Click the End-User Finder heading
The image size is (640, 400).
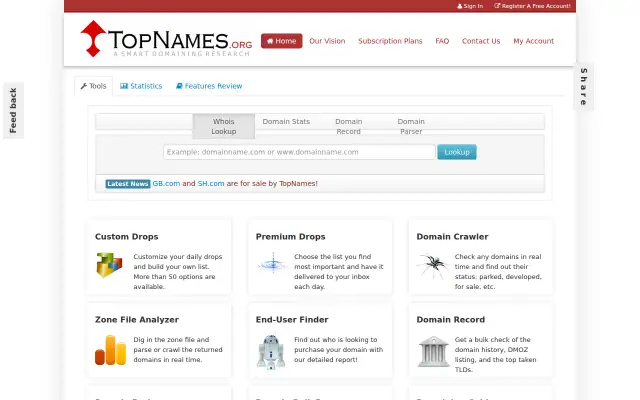pos(292,320)
